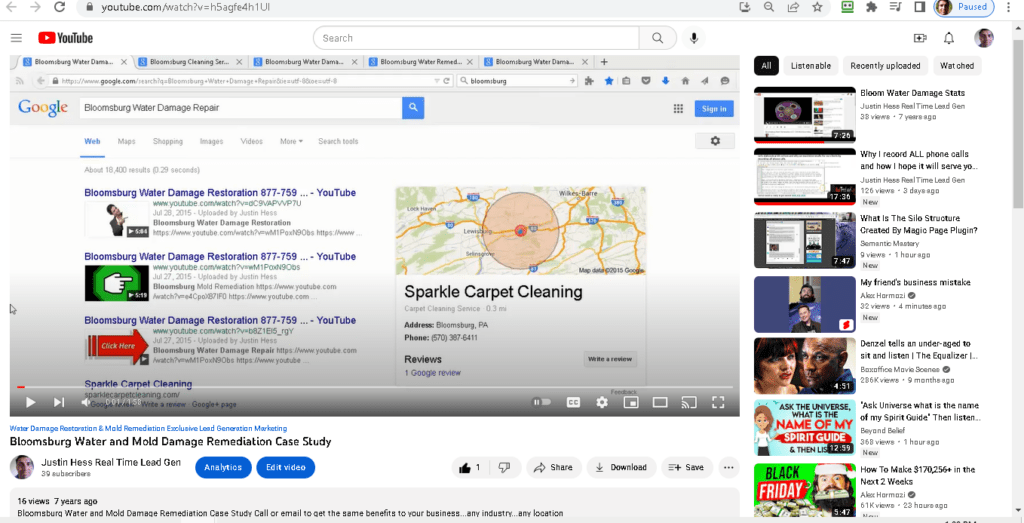Like the video with thumbs up

(x=470, y=468)
